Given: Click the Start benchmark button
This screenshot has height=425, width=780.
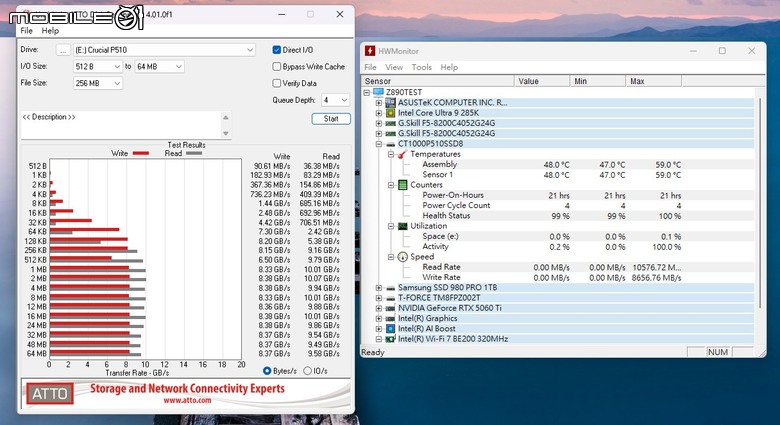Looking at the screenshot, I should pos(331,118).
